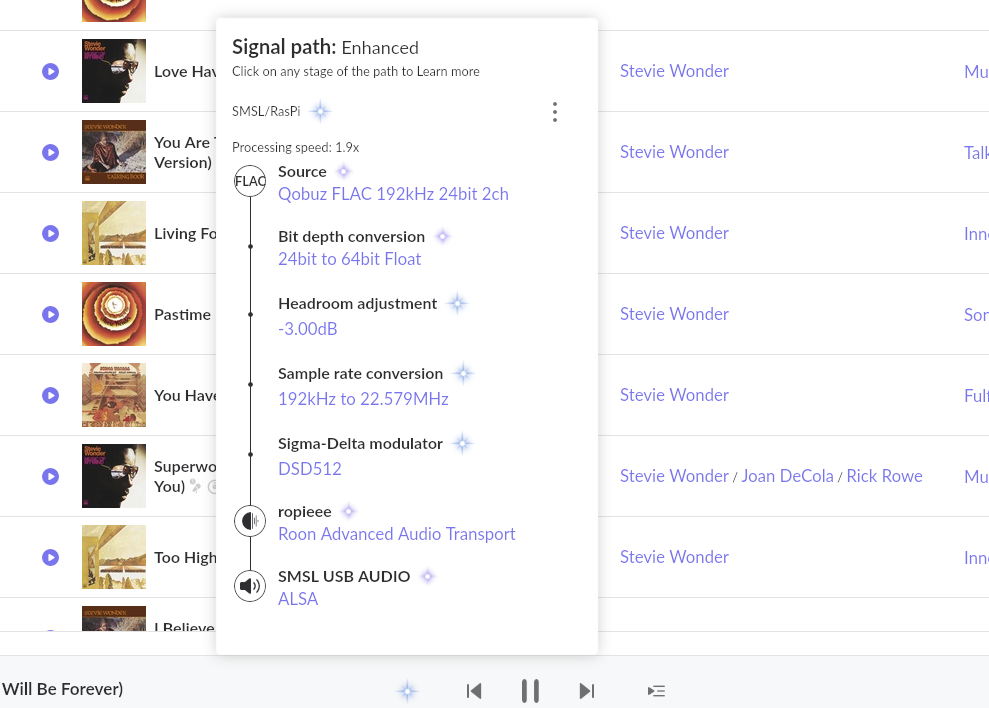Open Stevie Wonder artist in Too High row
Screen dimensions: 989x708
pos(674,557)
